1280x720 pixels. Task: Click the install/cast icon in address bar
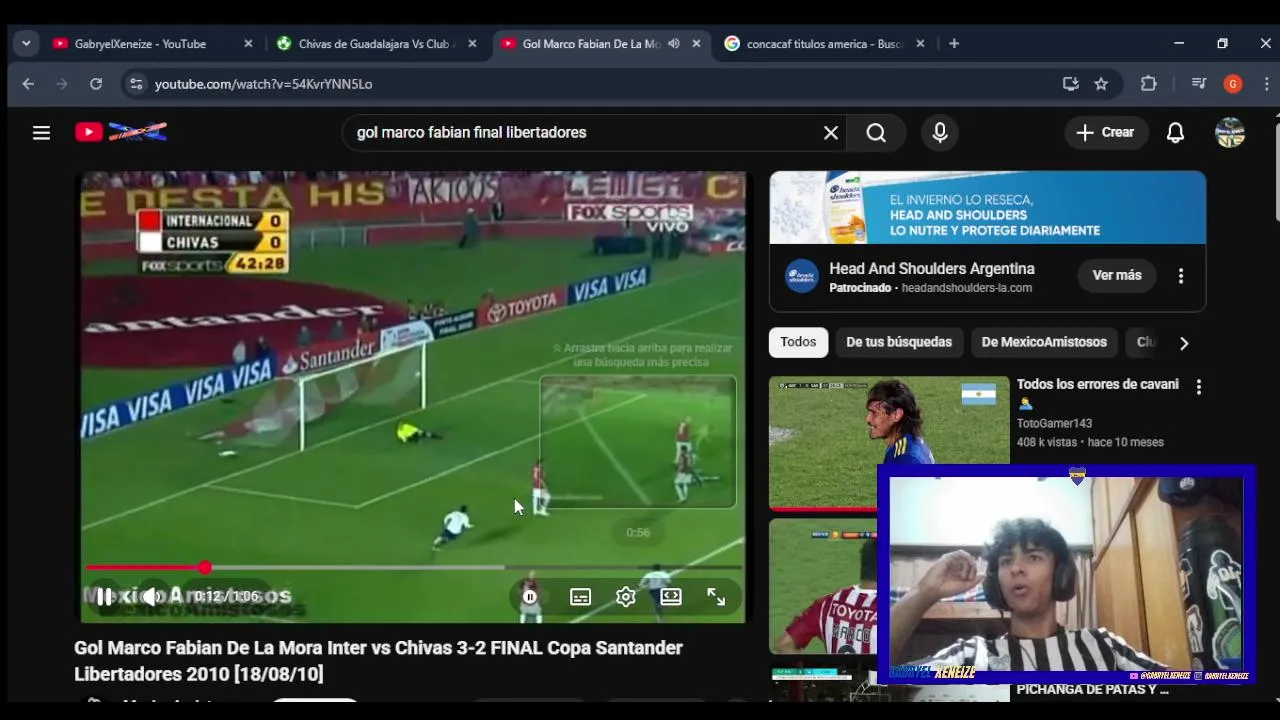point(1071,84)
